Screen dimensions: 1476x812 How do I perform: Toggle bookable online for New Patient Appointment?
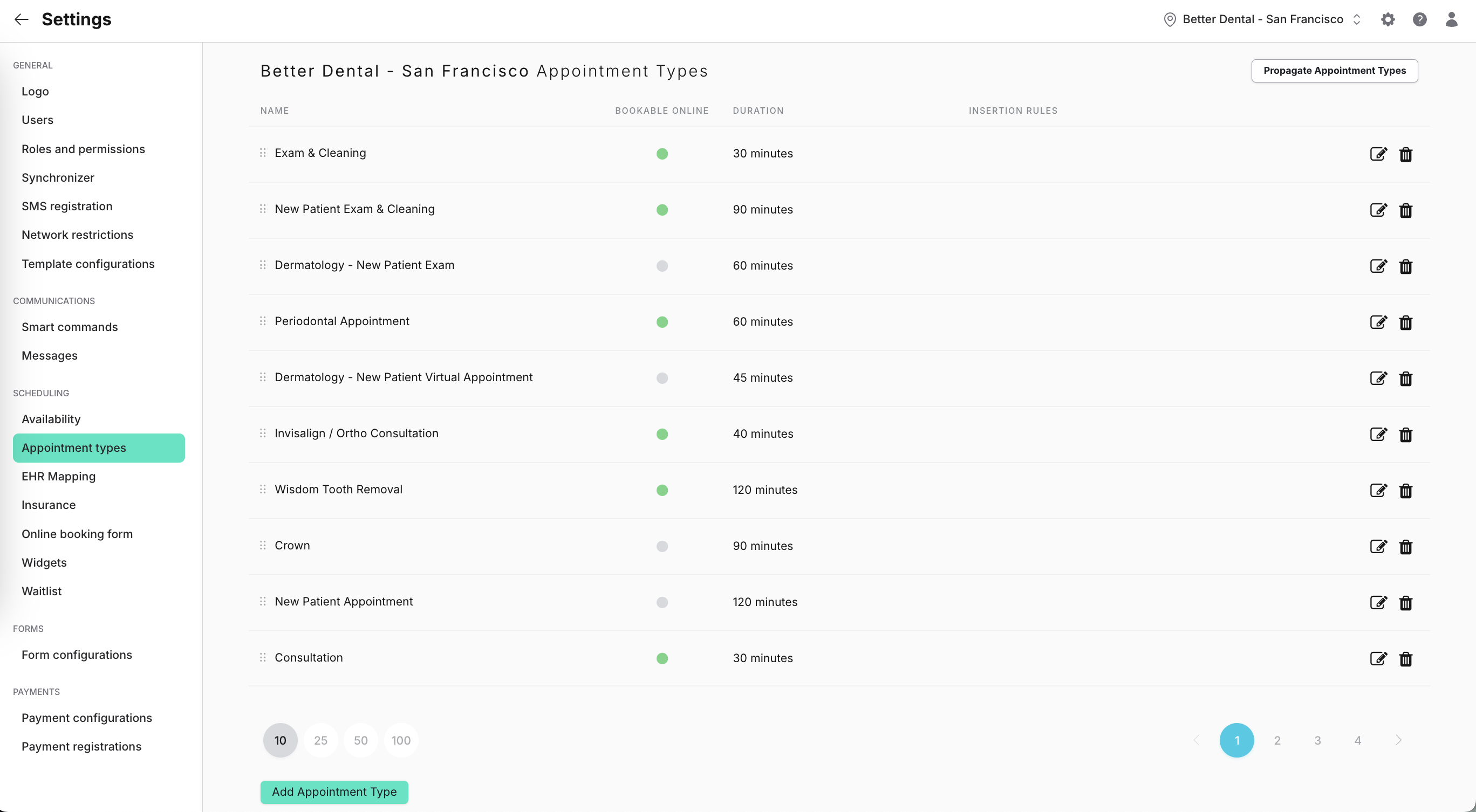click(662, 602)
